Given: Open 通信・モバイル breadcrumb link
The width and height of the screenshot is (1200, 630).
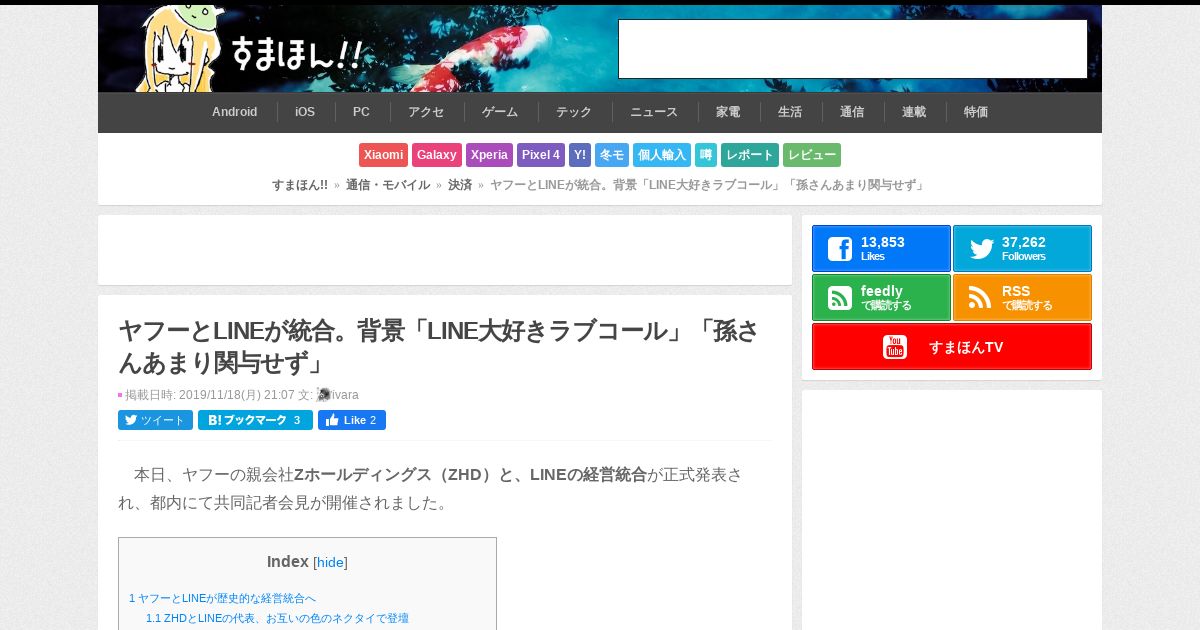Looking at the screenshot, I should click(x=388, y=185).
